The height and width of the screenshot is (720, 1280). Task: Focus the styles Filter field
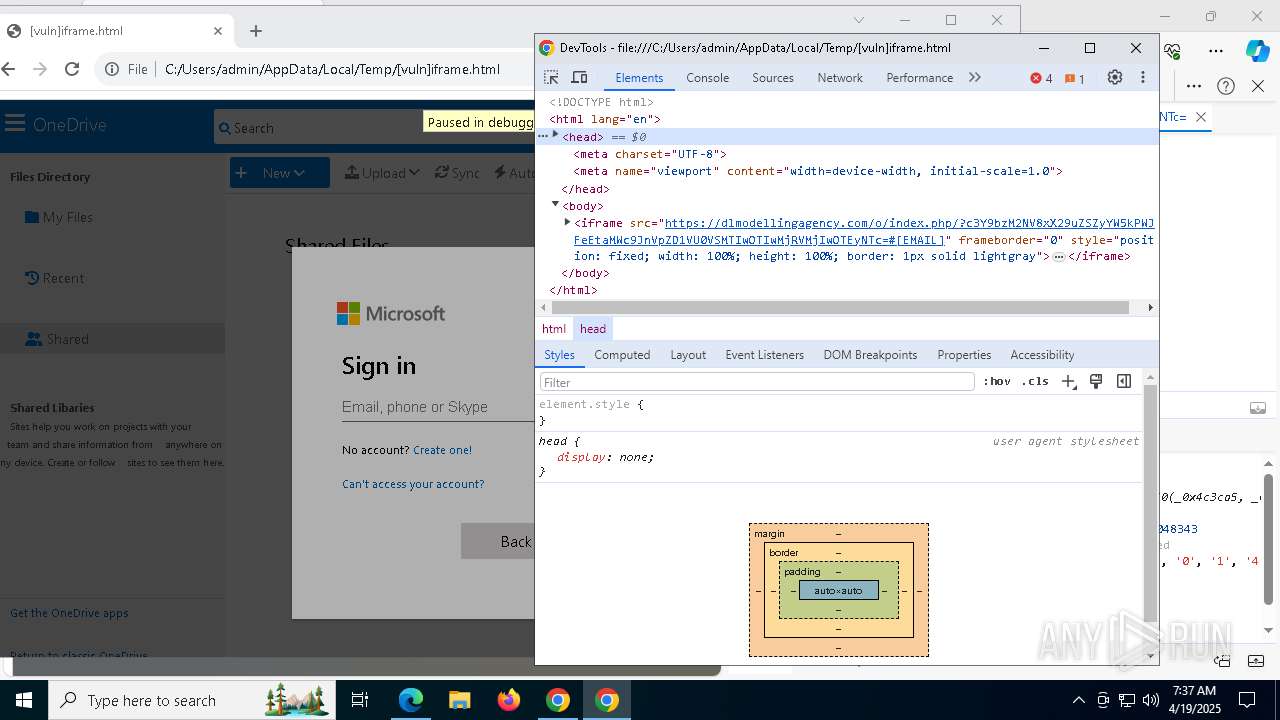click(757, 382)
